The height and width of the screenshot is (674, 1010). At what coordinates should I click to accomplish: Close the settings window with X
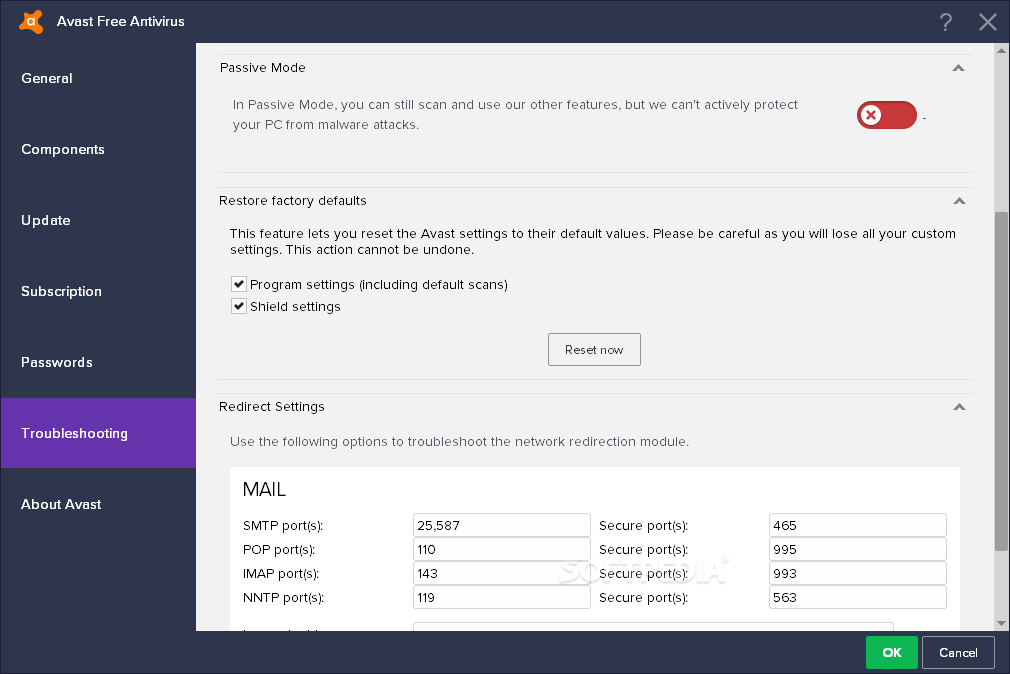click(x=987, y=22)
